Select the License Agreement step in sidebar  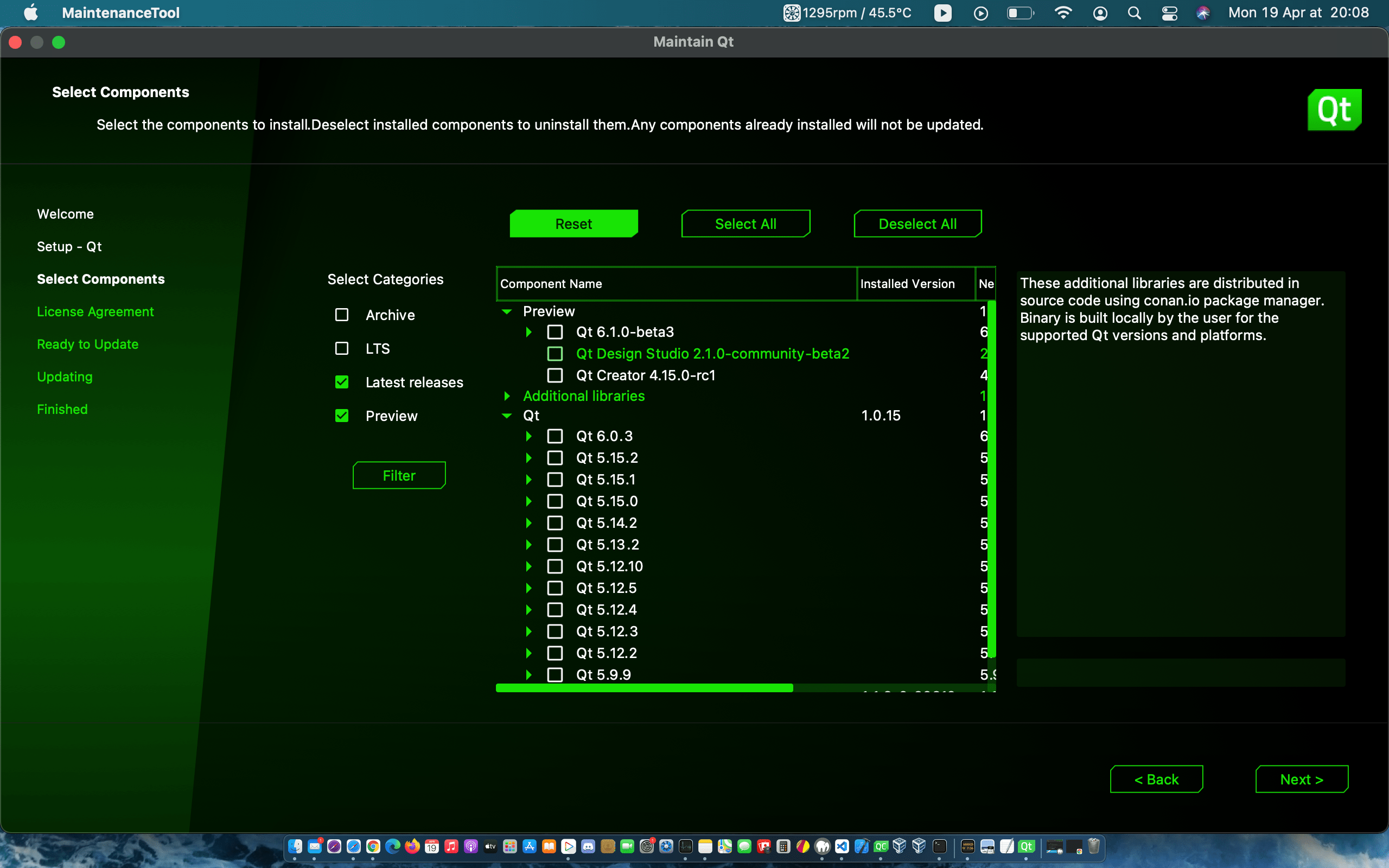[95, 312]
